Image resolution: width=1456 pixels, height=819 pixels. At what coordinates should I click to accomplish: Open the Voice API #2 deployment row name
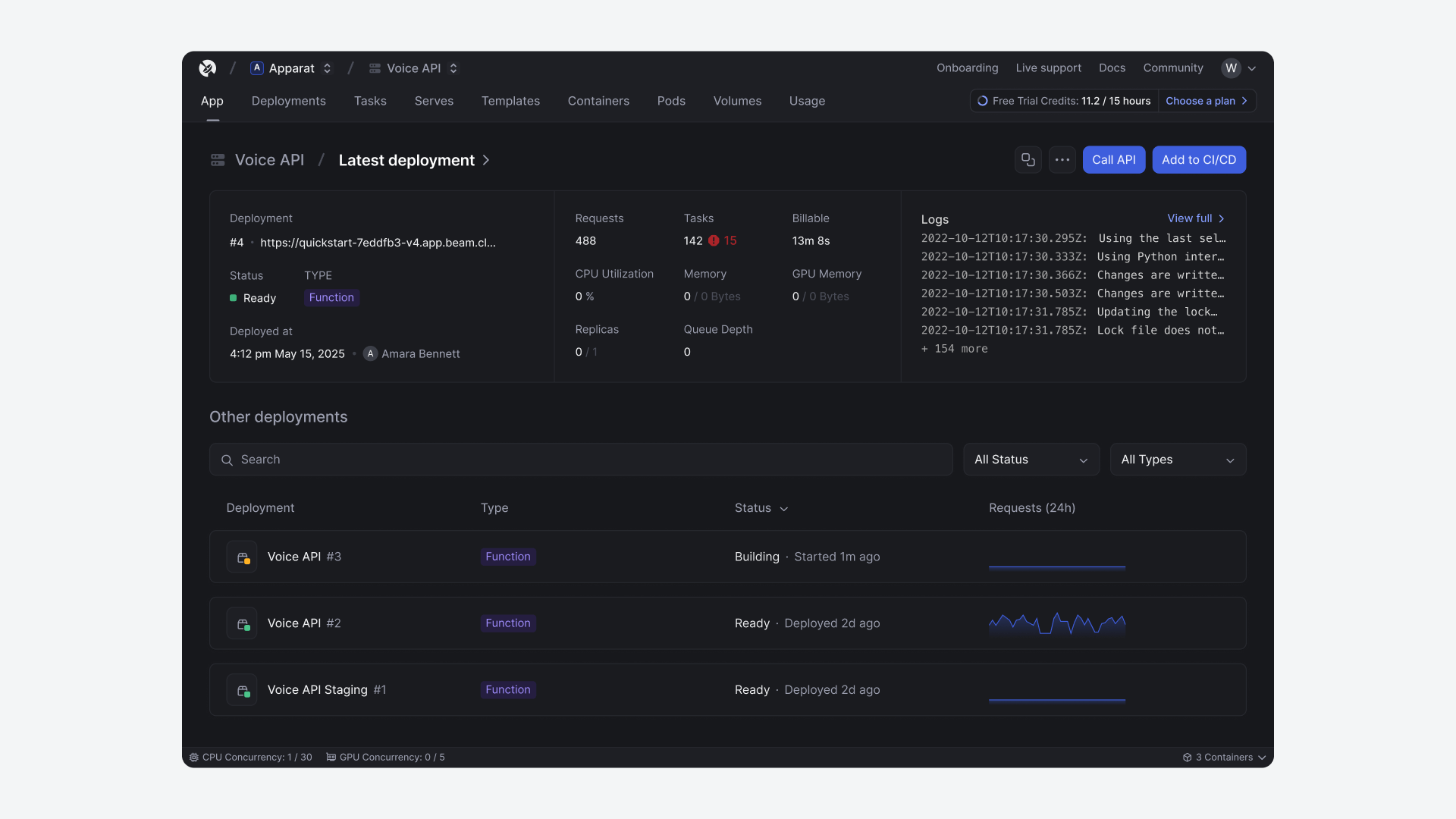click(304, 623)
